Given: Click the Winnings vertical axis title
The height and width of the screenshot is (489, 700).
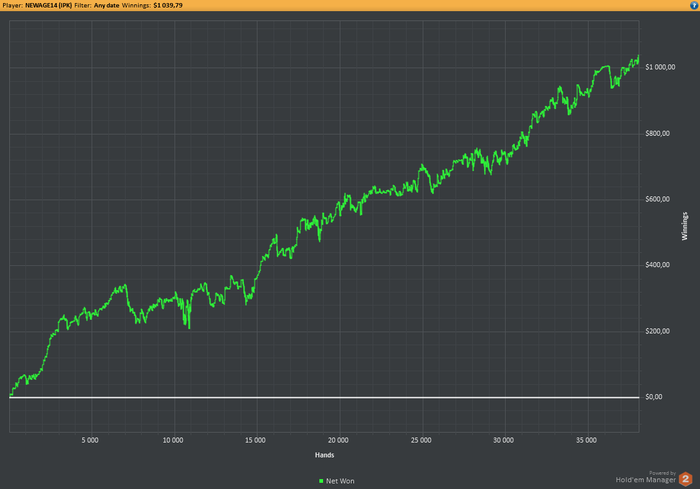Looking at the screenshot, I should click(684, 226).
